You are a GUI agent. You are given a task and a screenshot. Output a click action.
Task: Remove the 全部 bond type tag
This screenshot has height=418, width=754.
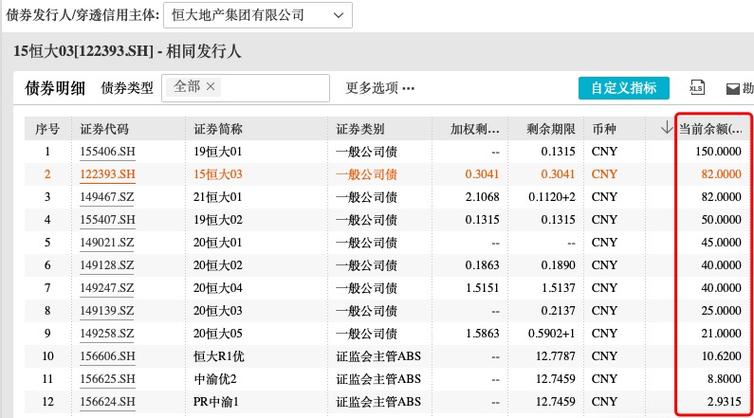pos(210,87)
